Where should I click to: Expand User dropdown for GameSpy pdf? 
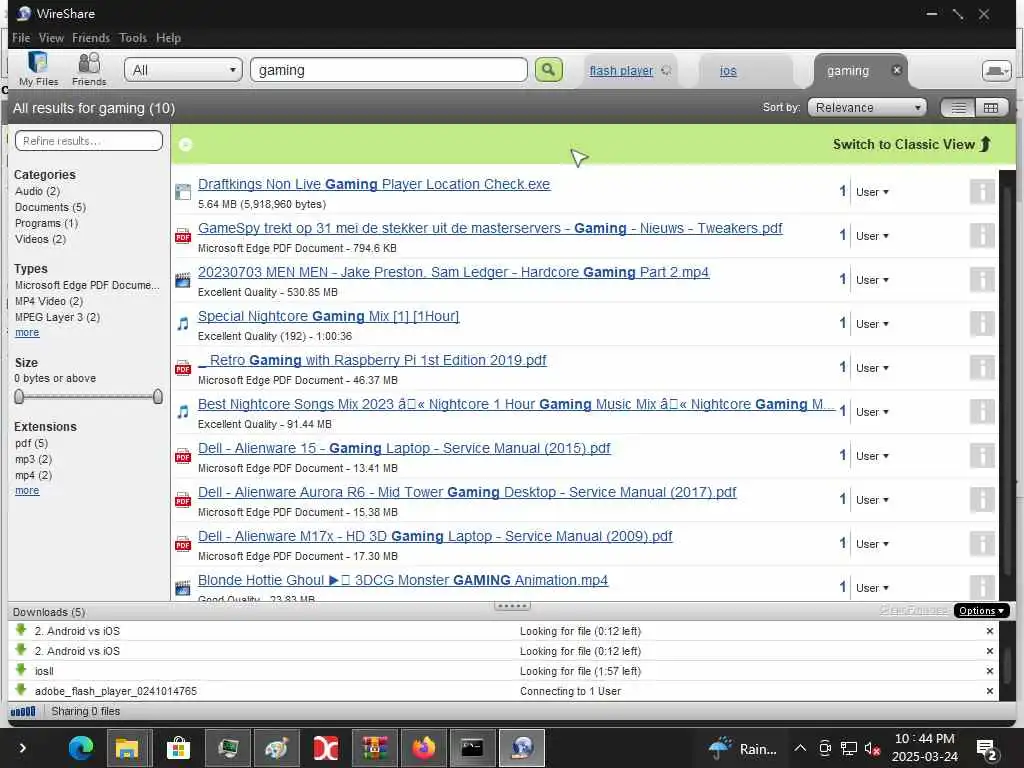872,236
